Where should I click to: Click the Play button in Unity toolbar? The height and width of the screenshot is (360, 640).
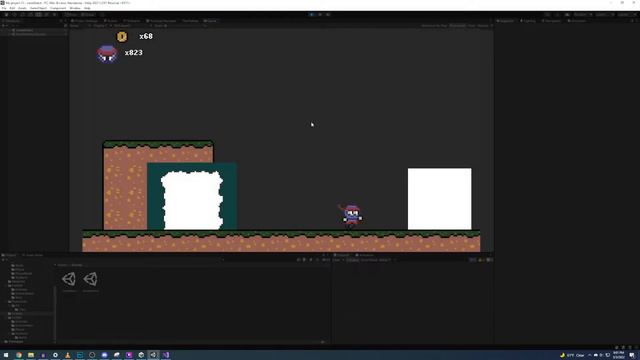(311, 14)
